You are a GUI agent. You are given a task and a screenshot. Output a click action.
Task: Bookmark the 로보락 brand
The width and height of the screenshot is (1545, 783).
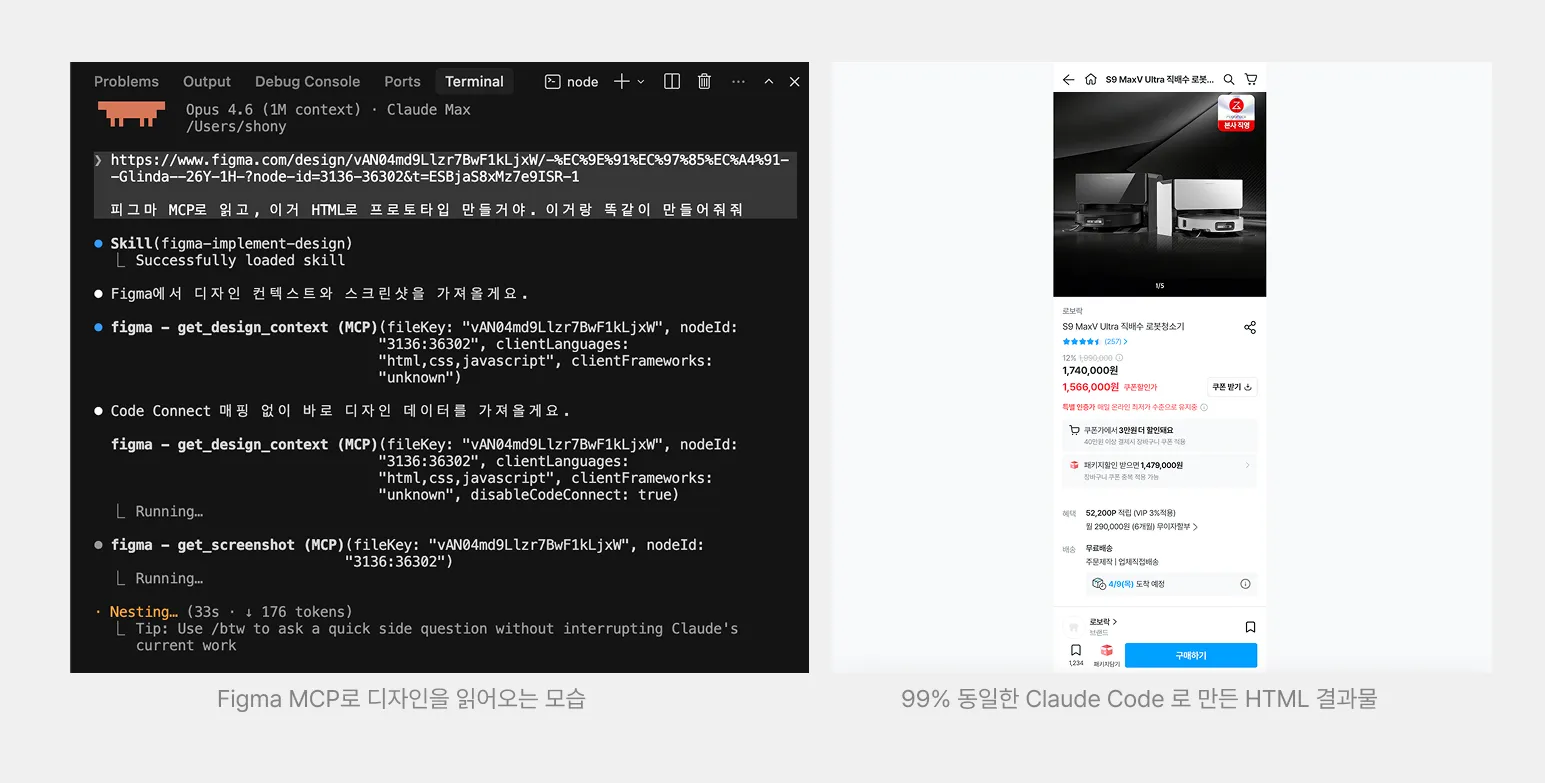(1250, 627)
